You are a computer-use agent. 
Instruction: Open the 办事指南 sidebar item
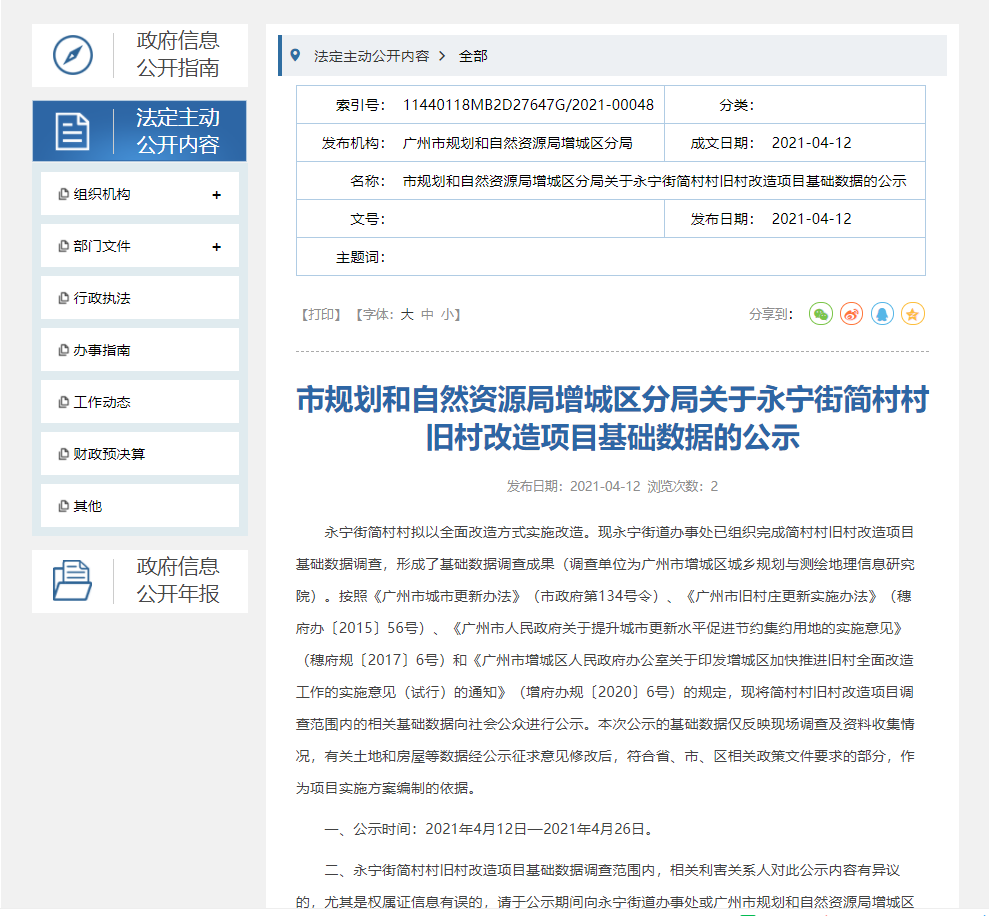pyautogui.click(x=102, y=350)
